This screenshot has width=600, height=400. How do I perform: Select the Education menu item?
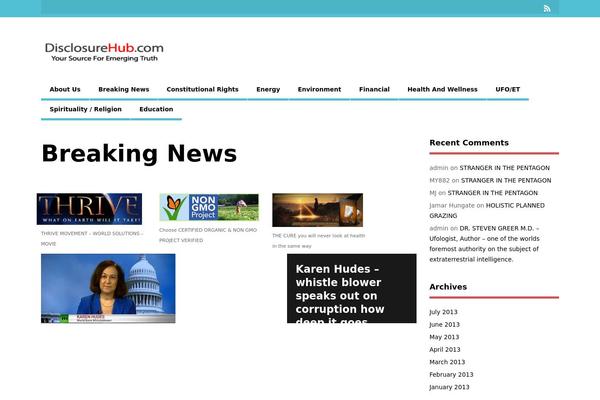point(156,109)
